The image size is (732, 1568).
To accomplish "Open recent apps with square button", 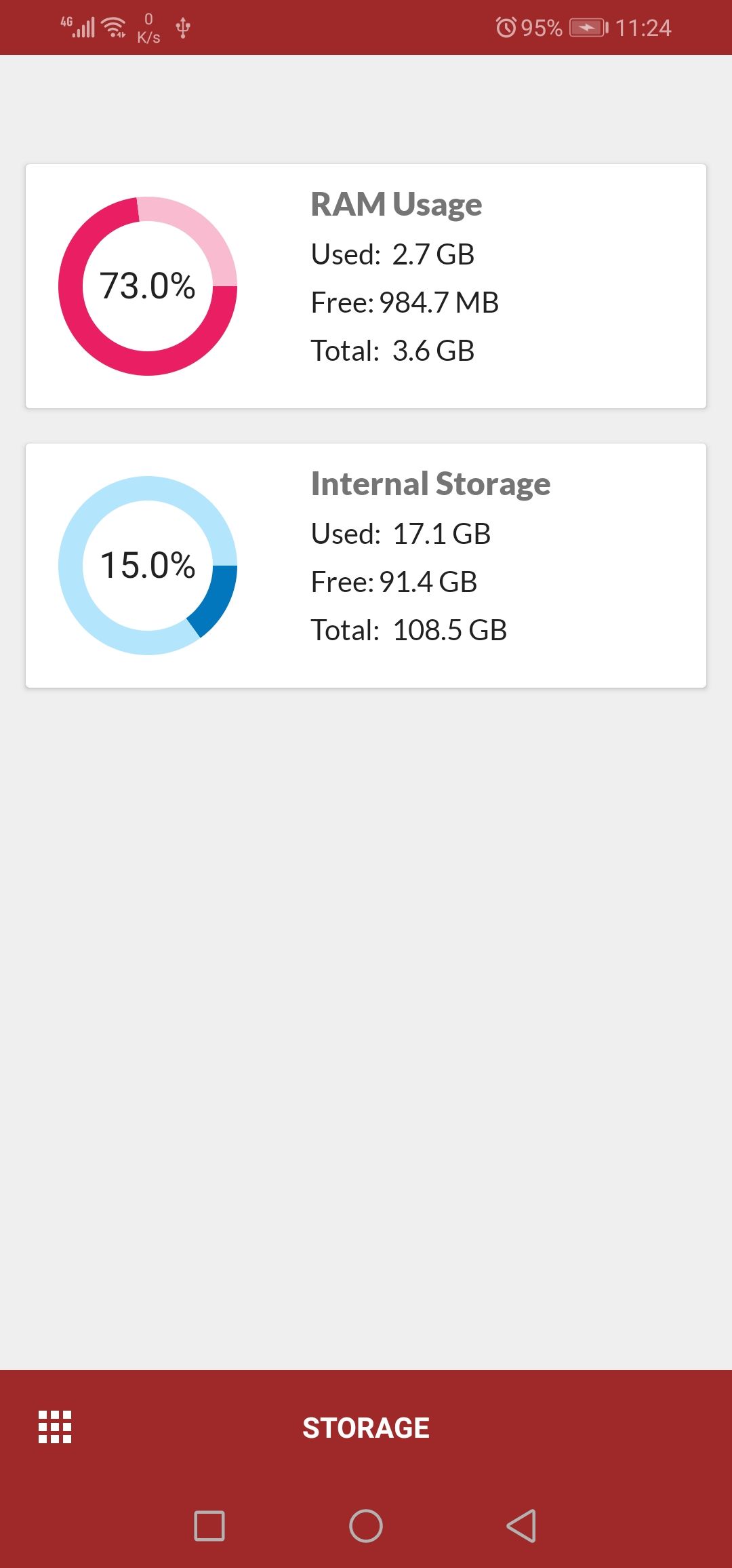I will [209, 1526].
